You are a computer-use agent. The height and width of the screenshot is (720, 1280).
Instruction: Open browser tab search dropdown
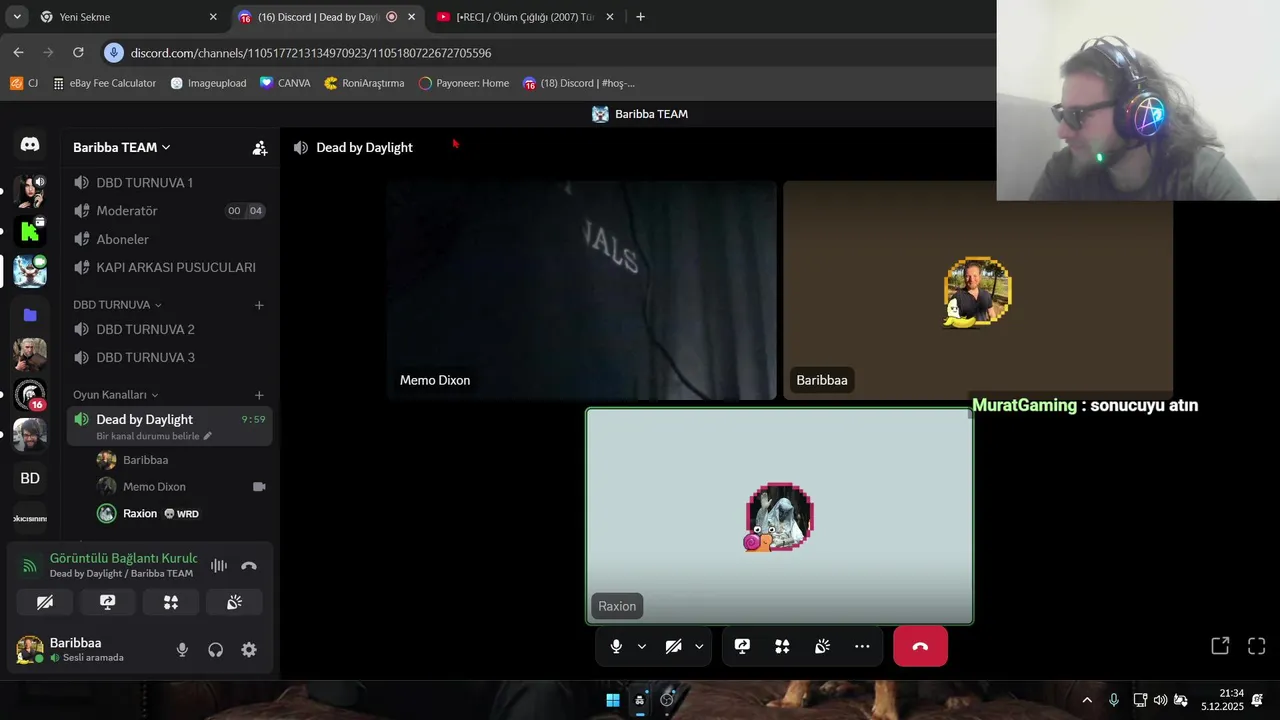[x=16, y=17]
